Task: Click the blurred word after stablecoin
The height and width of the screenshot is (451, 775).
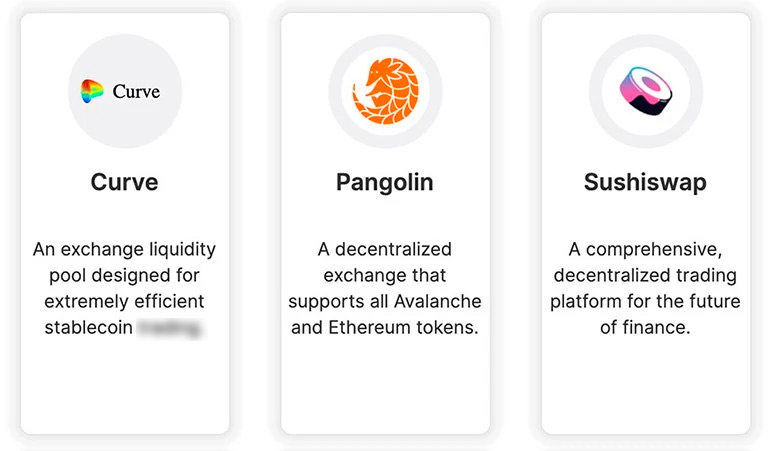Action: coord(171,327)
